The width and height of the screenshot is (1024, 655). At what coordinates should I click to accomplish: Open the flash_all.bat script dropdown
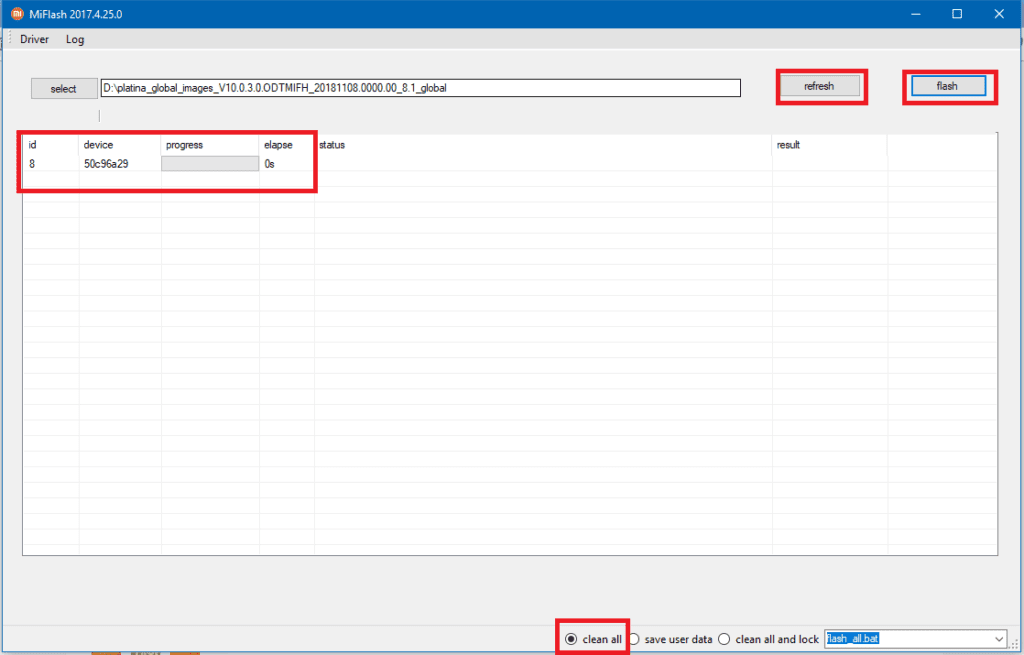click(x=999, y=639)
